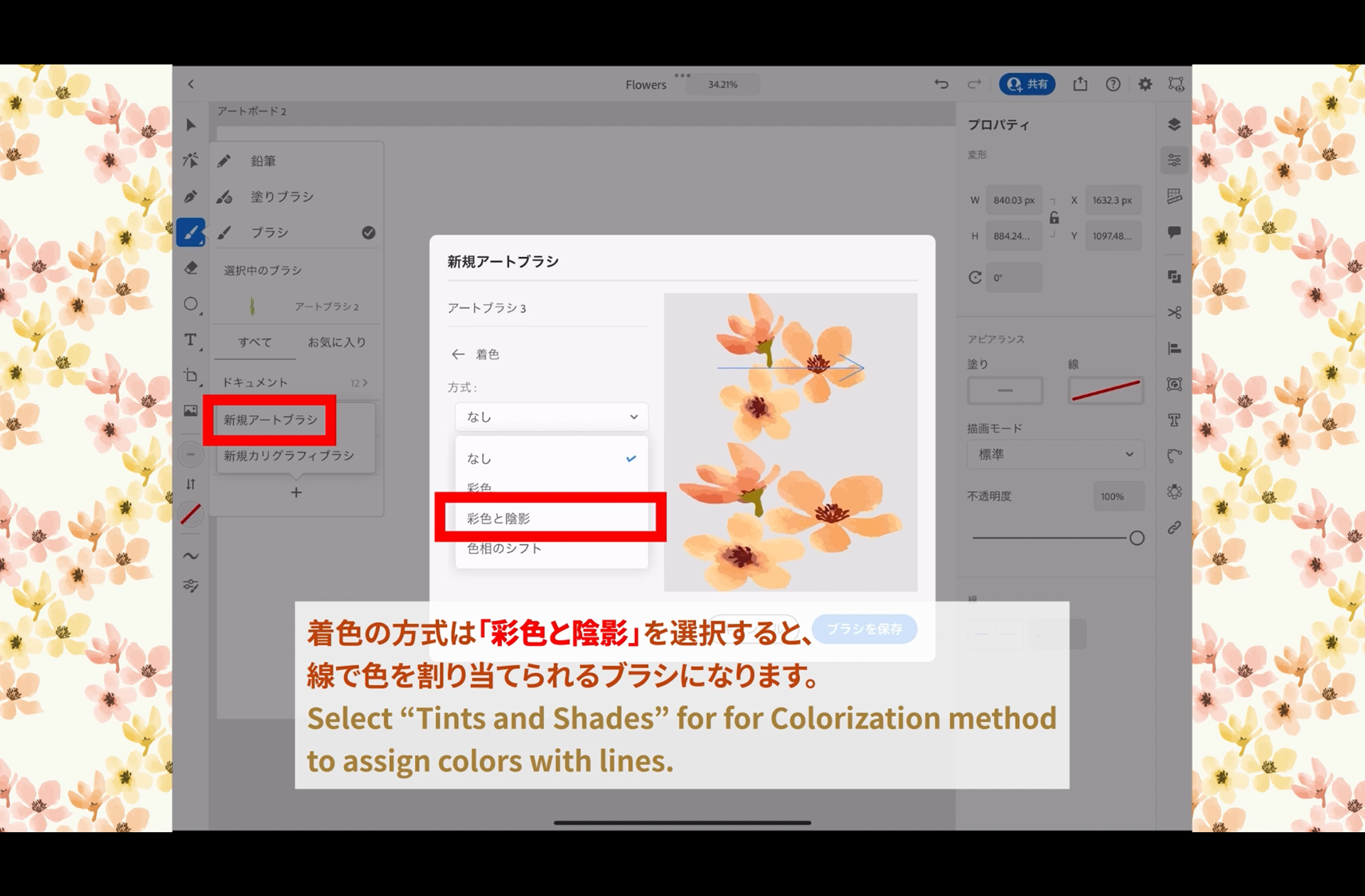Click the opacity slider handle
Image resolution: width=1365 pixels, height=896 pixels.
pos(1137,538)
